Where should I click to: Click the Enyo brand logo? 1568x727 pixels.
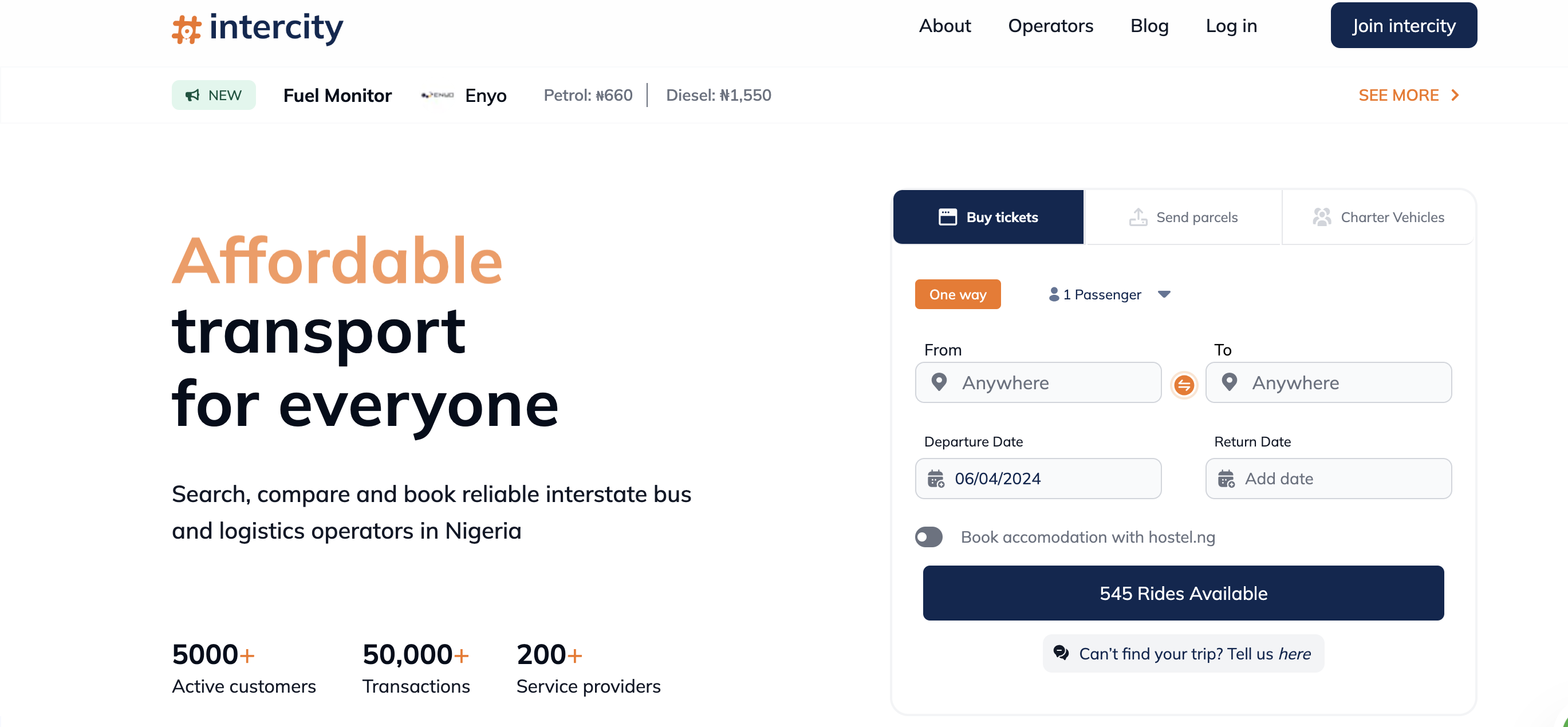click(437, 95)
